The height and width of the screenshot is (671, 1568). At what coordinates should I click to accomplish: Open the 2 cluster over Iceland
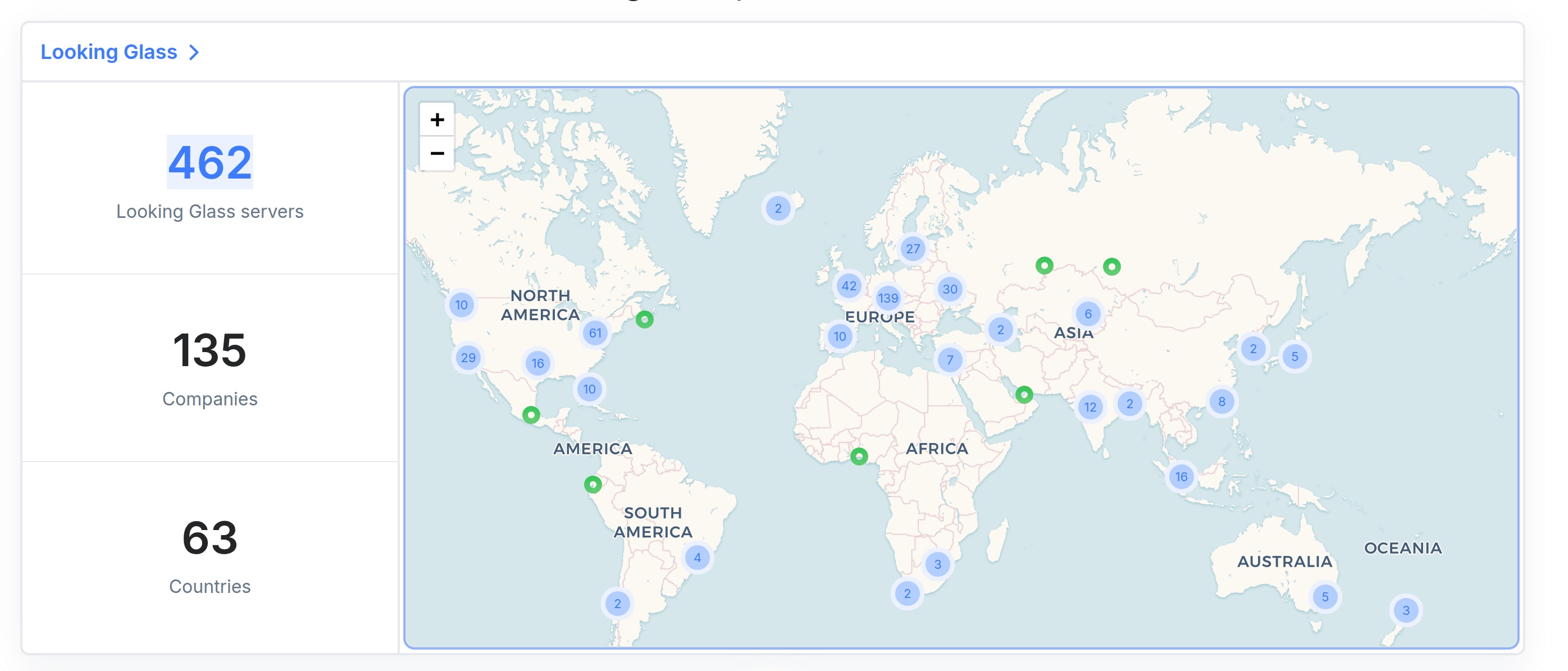pyautogui.click(x=777, y=209)
